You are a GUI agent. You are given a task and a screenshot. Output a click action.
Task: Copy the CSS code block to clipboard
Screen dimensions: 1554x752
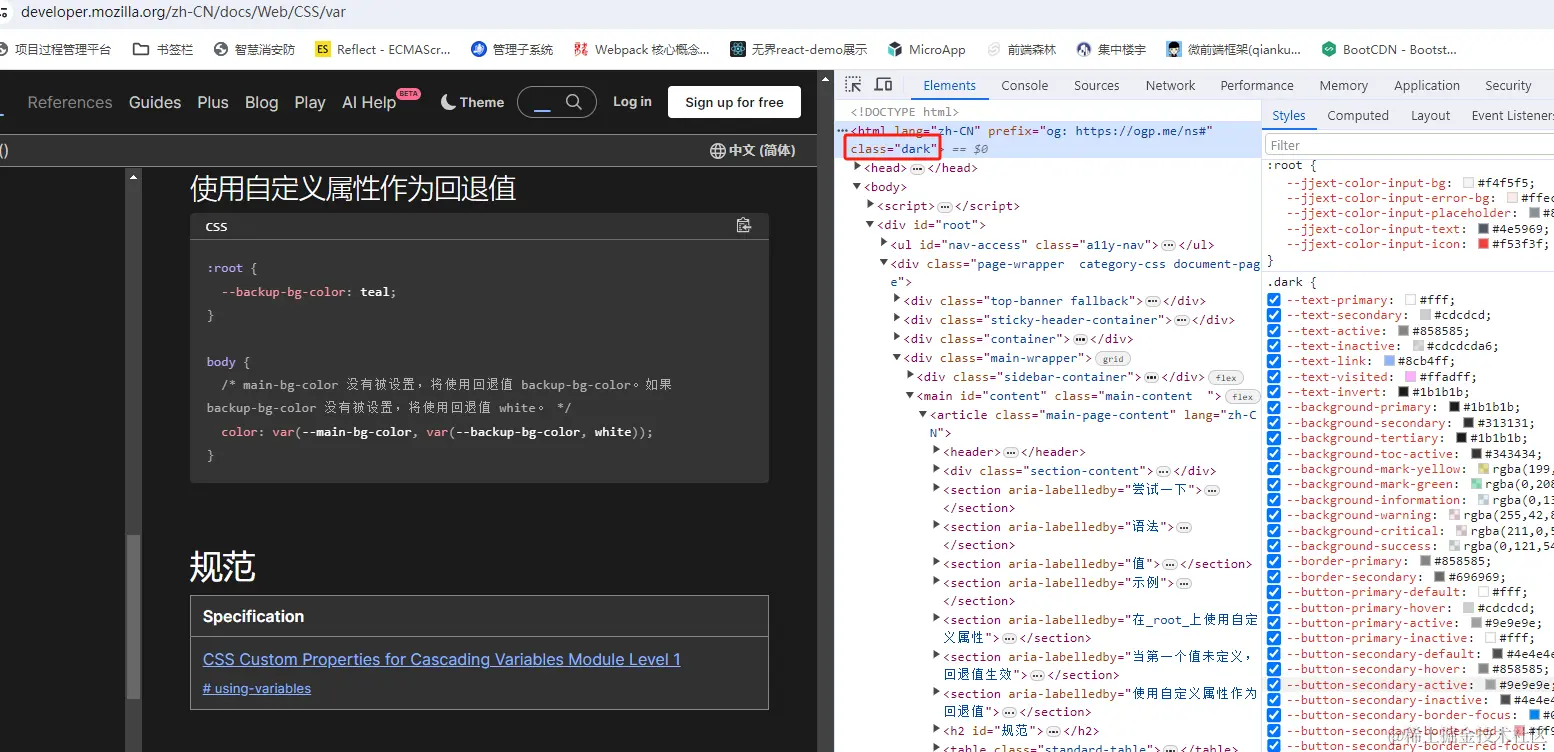[744, 226]
